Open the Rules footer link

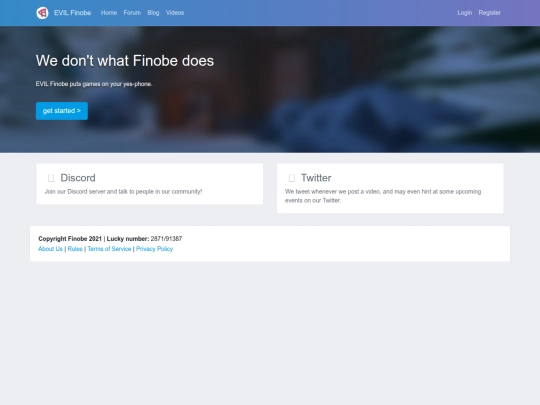pyautogui.click(x=75, y=249)
